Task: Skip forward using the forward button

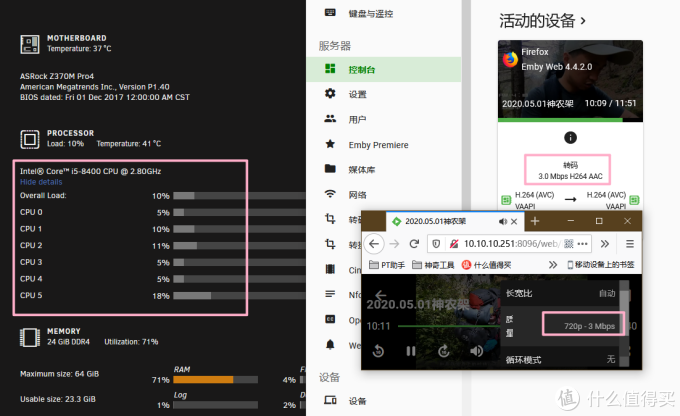Action: coord(444,350)
